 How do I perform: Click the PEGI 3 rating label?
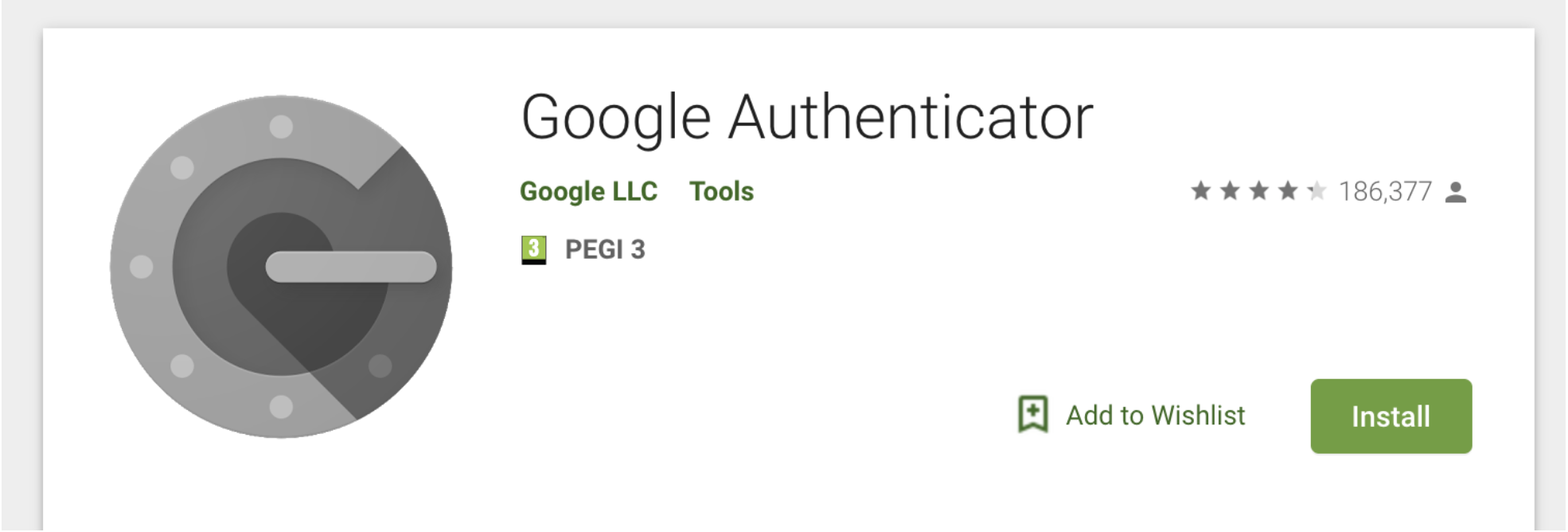(606, 249)
